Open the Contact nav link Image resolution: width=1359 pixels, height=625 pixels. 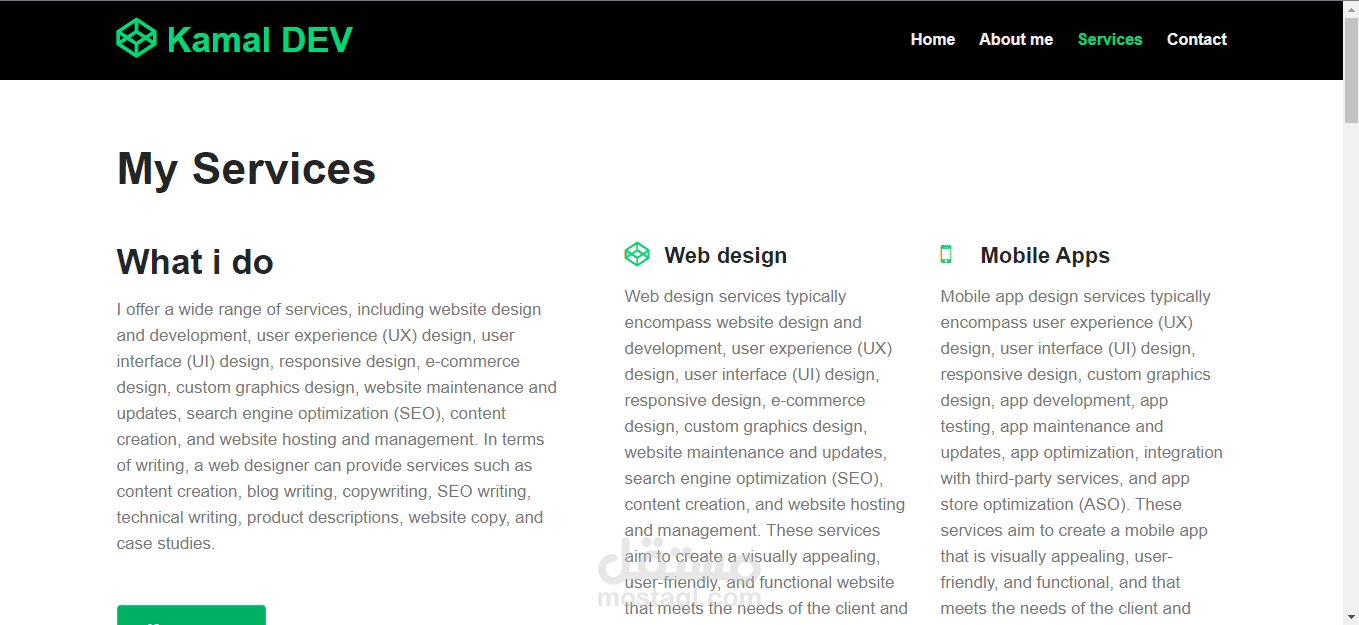point(1196,39)
